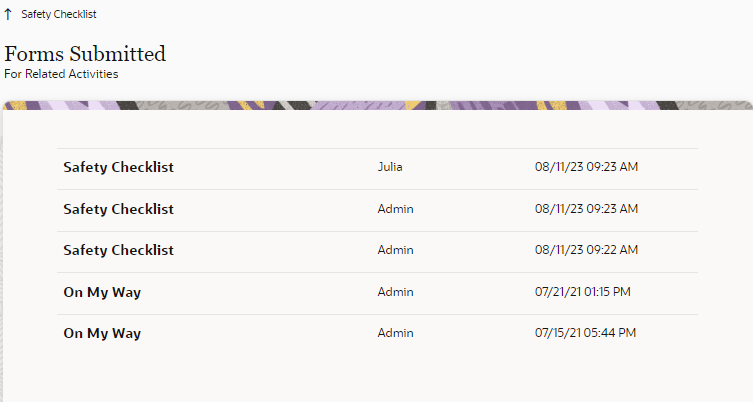Select the 07/15/21 05:44 PM timestamp
Screen dimensions: 753x402
pyautogui.click(x=586, y=333)
